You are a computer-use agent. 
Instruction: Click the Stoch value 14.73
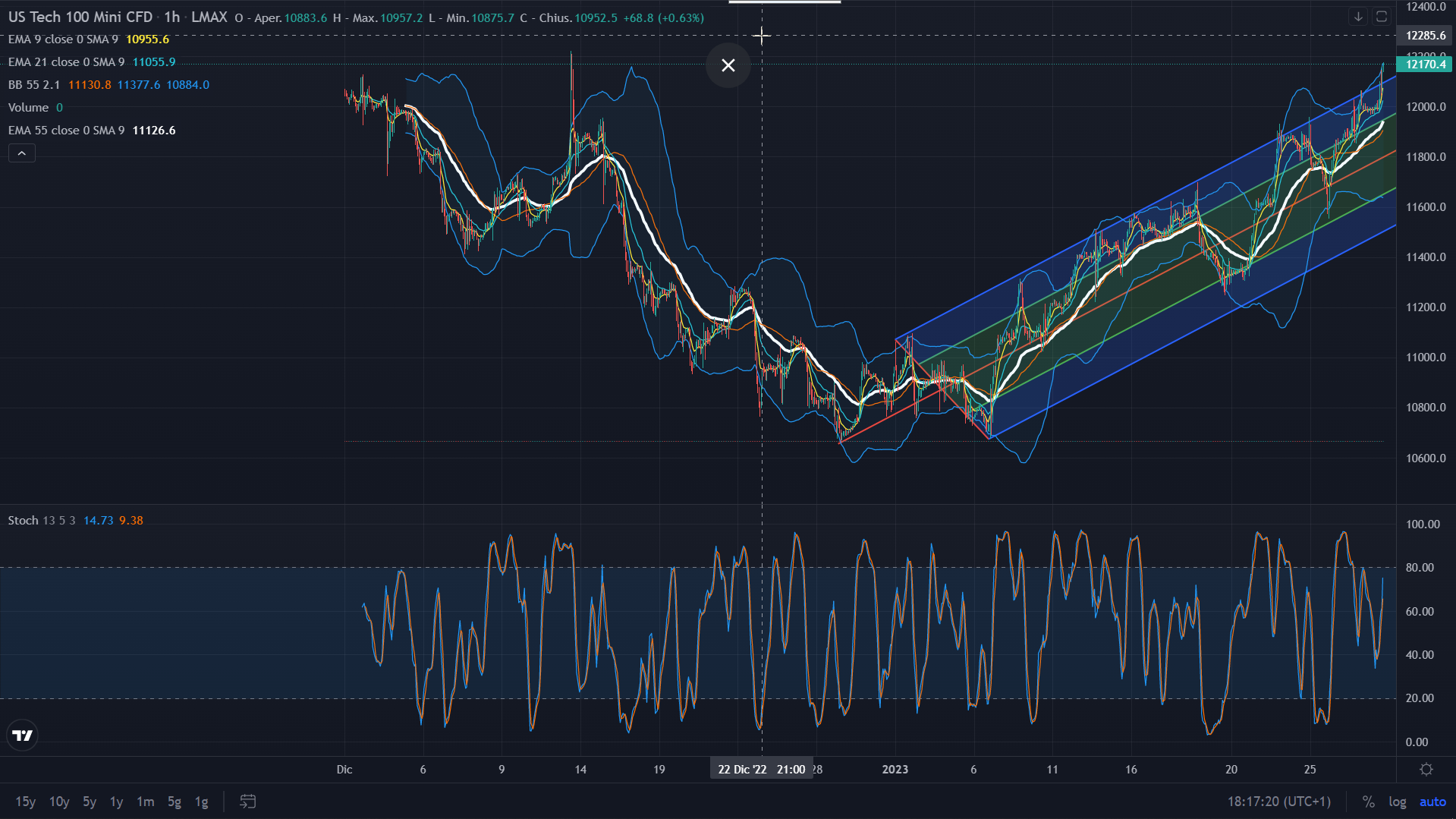point(98,521)
